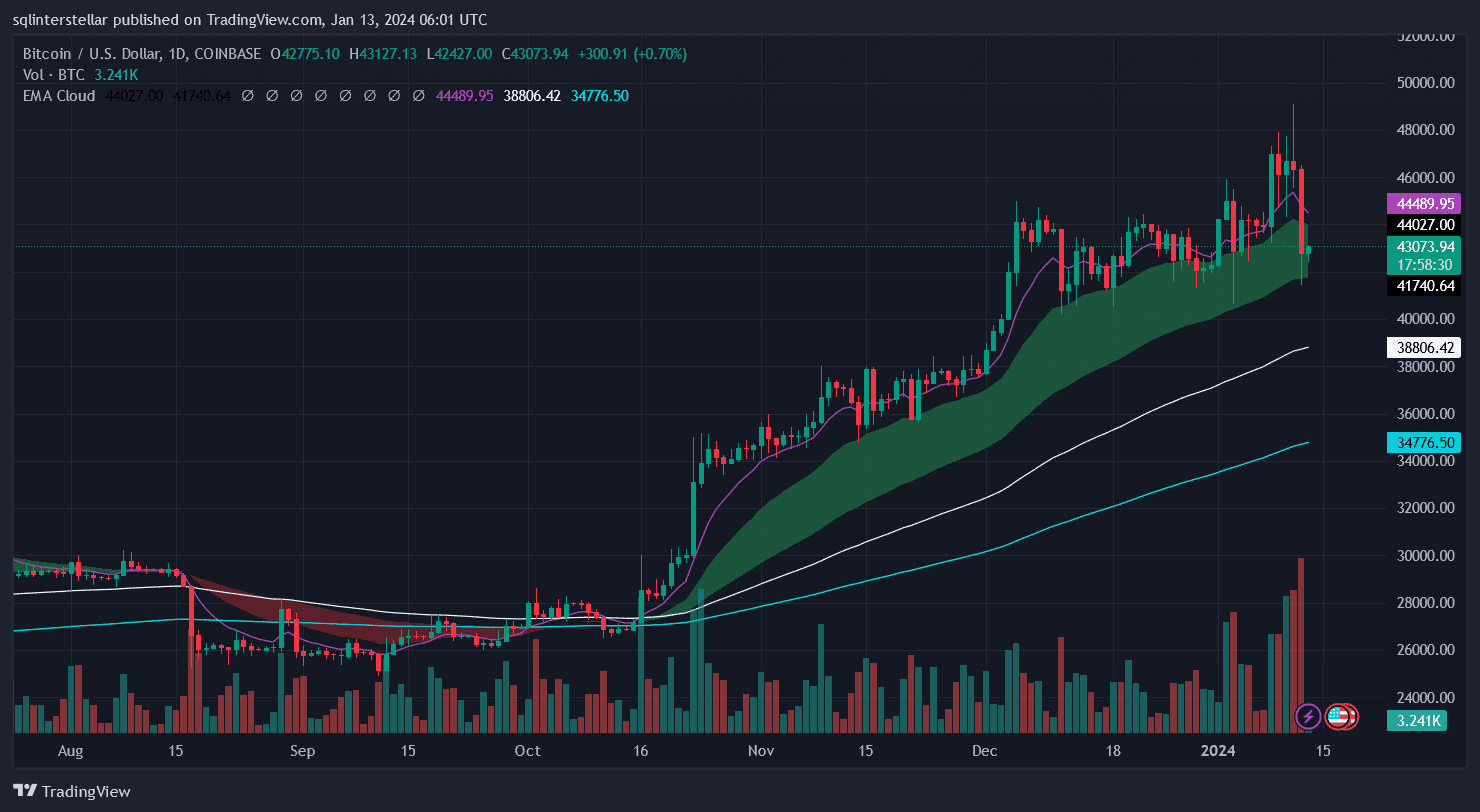
Task: Click the white 38806.42 price axis label
Action: tap(1423, 348)
